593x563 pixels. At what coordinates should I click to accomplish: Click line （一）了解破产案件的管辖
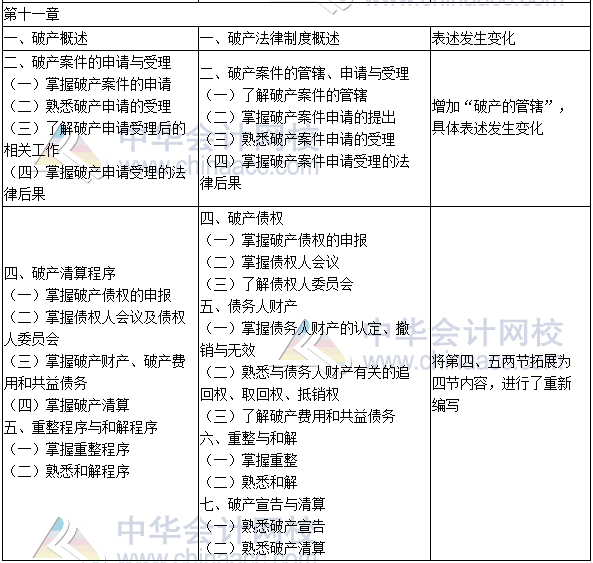click(x=285, y=95)
